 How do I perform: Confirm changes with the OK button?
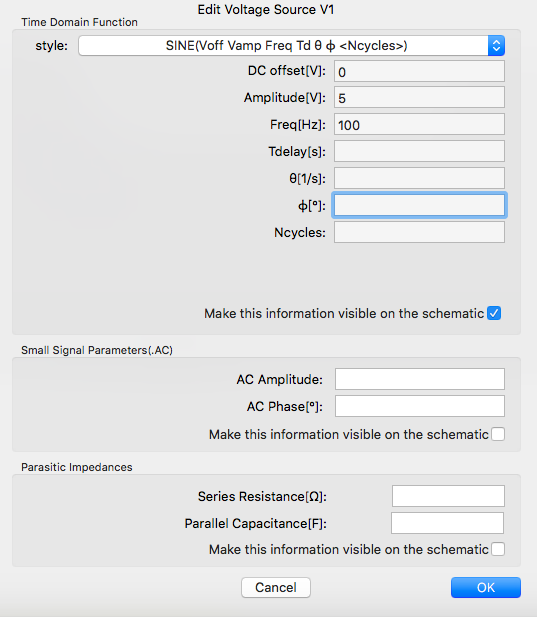tap(486, 587)
